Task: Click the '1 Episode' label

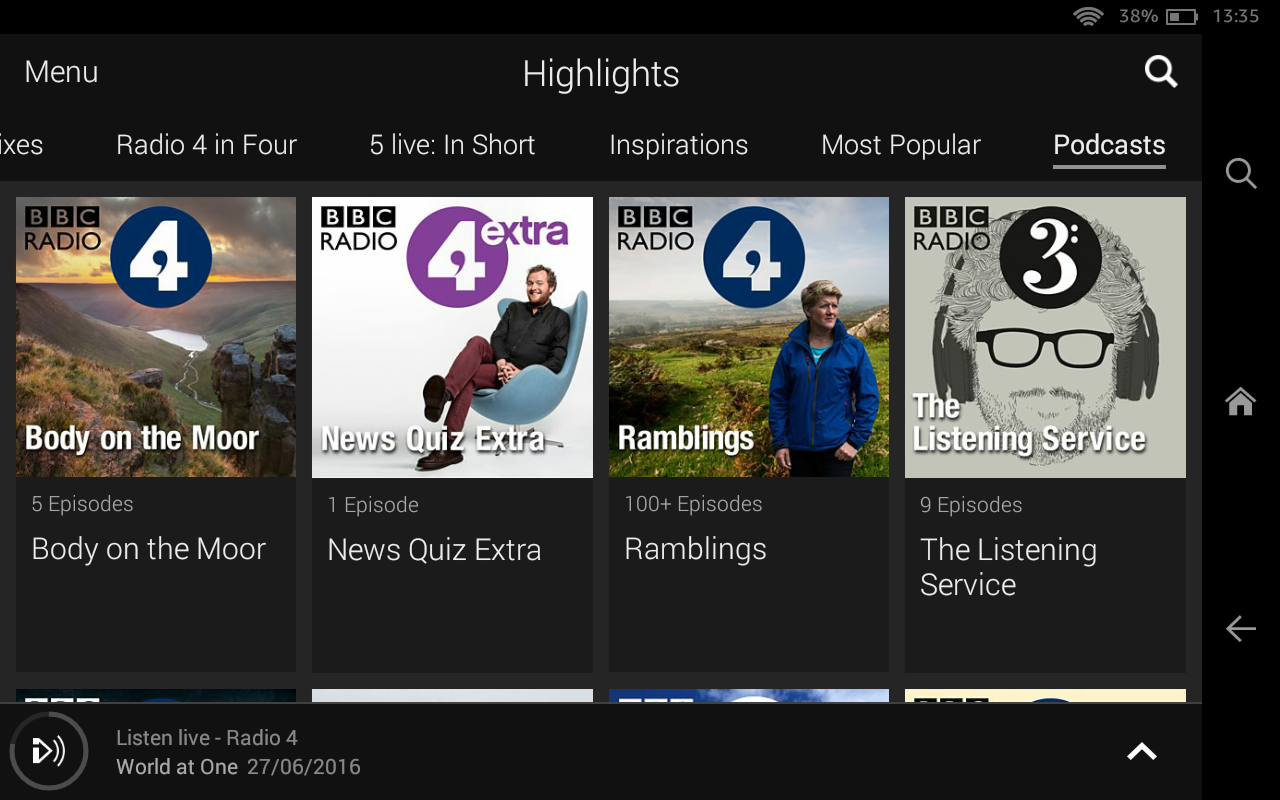Action: coord(373,505)
